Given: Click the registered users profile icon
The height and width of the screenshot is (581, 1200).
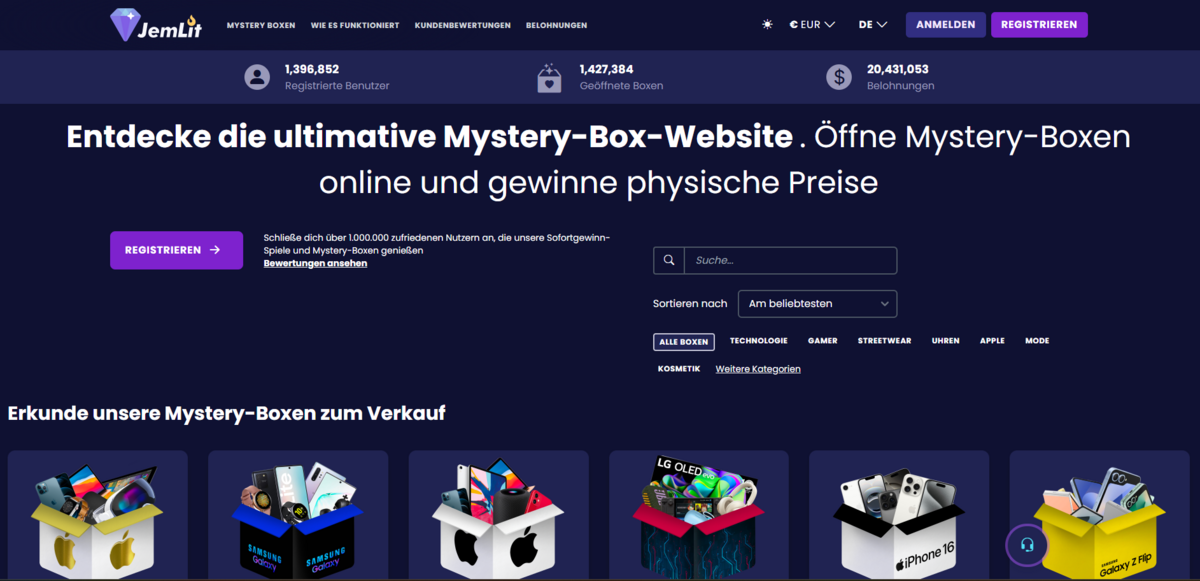Looking at the screenshot, I should pyautogui.click(x=257, y=77).
